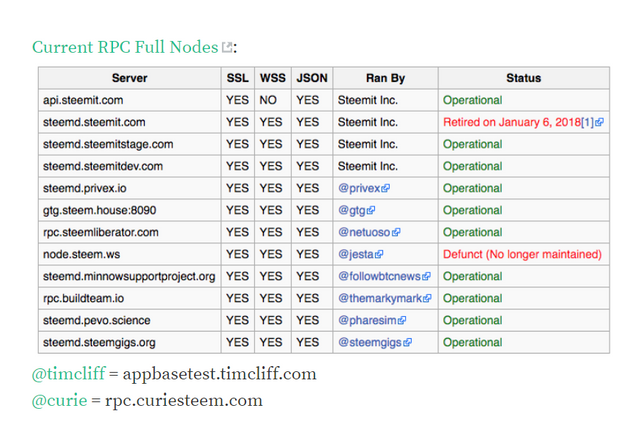Open the @netuoso profile link

(364, 232)
